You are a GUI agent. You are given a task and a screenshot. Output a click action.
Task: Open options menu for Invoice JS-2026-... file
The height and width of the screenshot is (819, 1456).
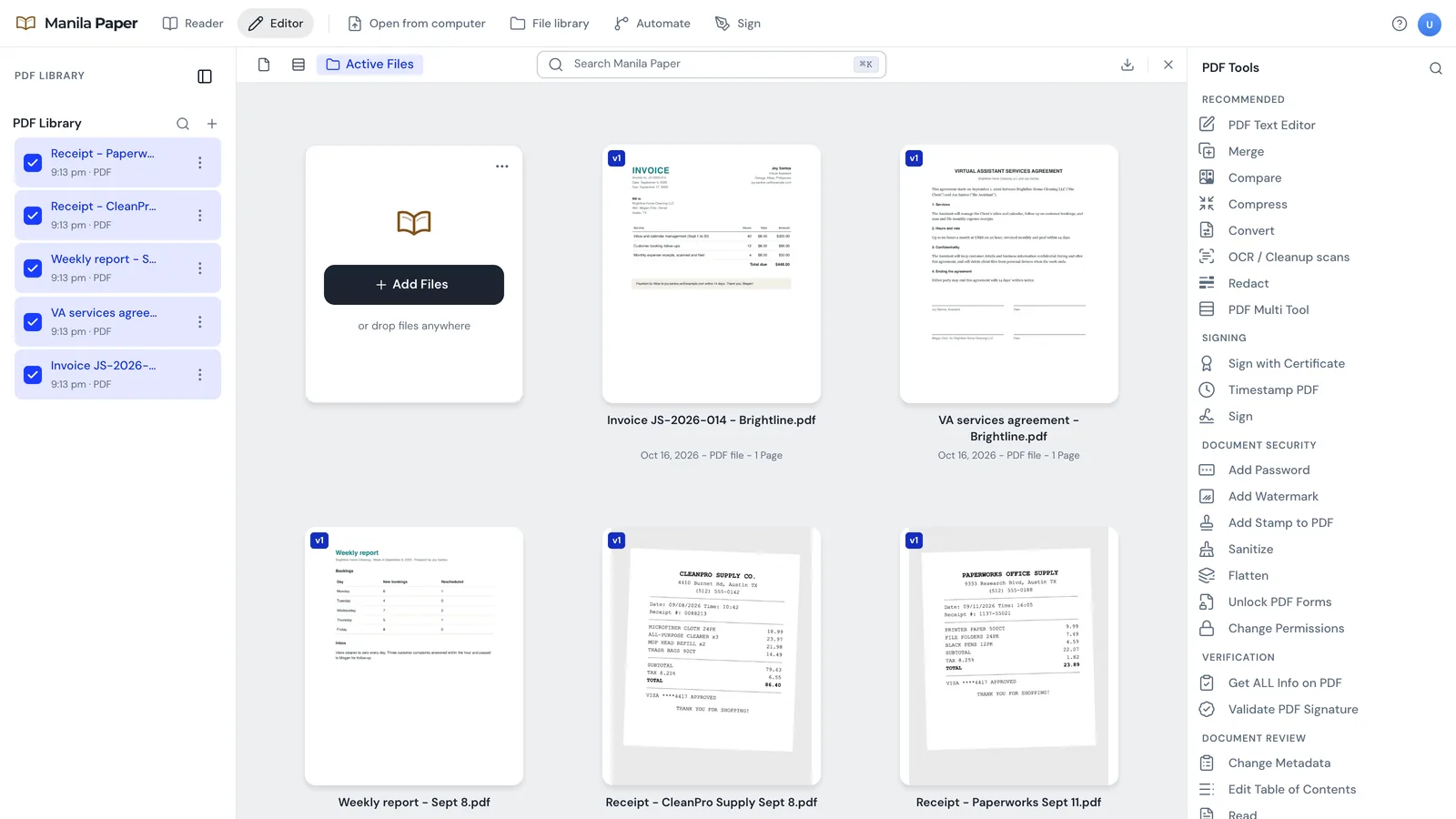click(x=200, y=375)
